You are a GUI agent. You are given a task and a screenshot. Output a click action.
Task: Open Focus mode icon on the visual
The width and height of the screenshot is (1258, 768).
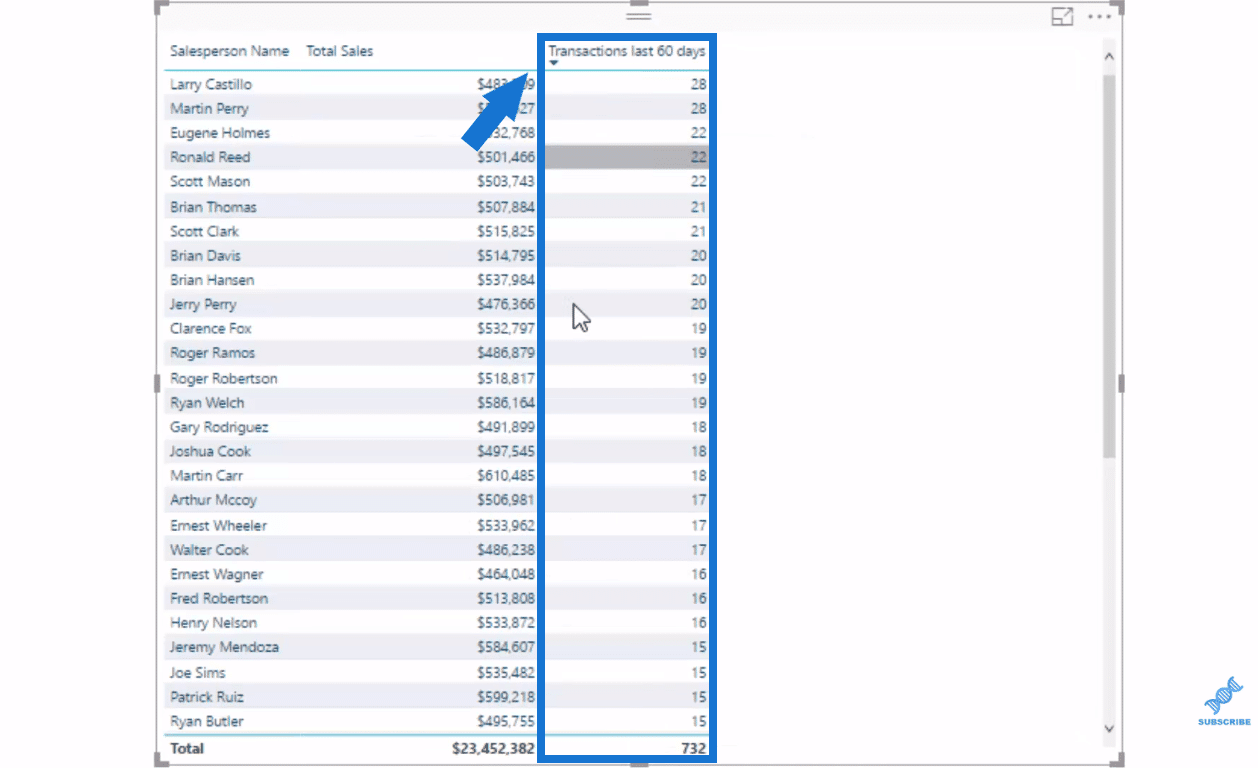(x=1062, y=17)
